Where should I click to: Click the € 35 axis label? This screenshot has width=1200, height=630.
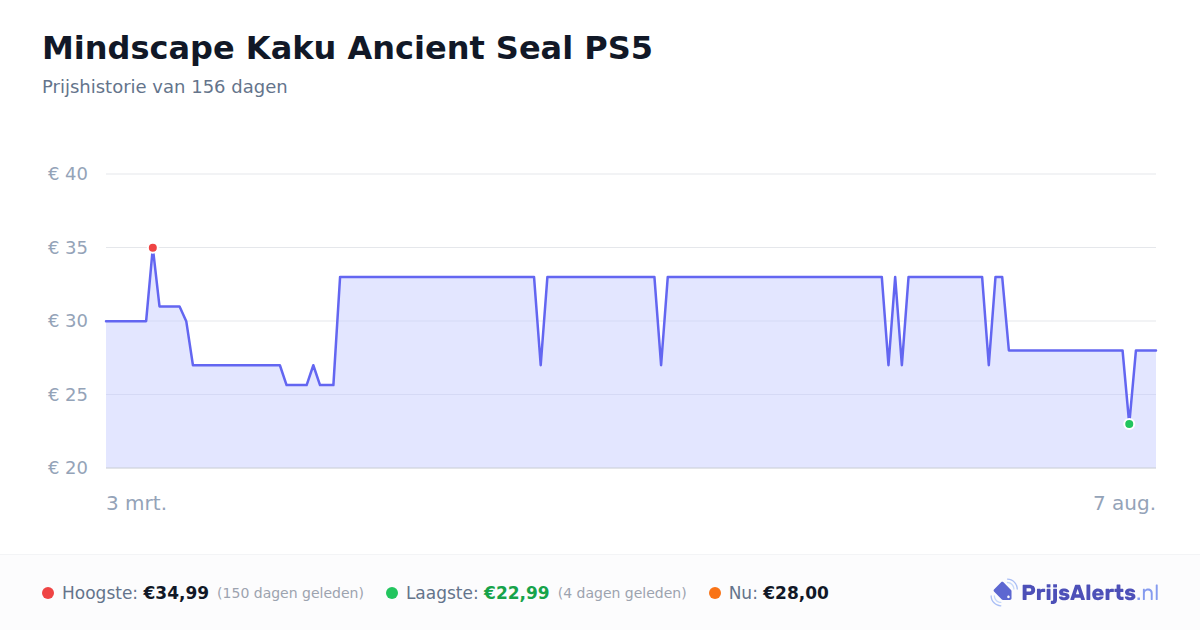click(68, 248)
